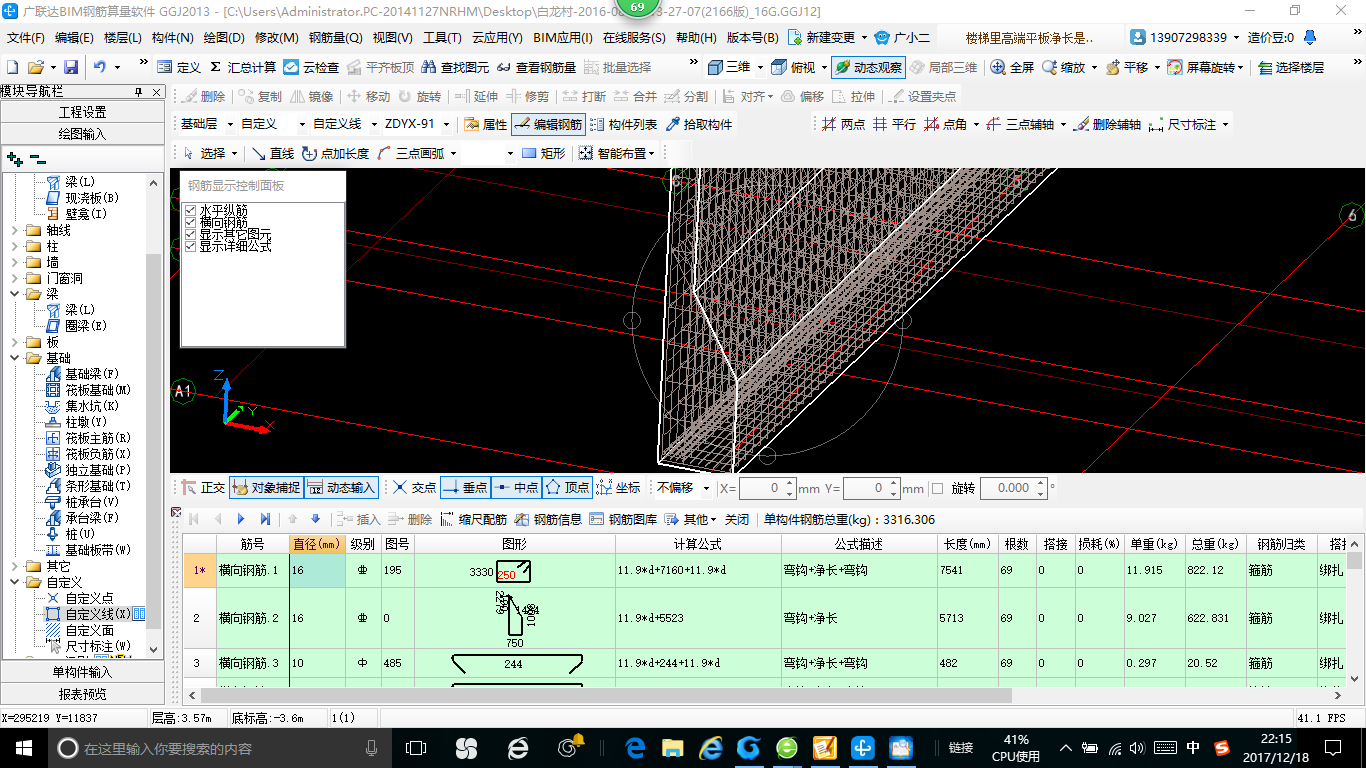Viewport: 1366px width, 768px height.
Task: Click the undo arrow icon
Action: [x=100, y=67]
